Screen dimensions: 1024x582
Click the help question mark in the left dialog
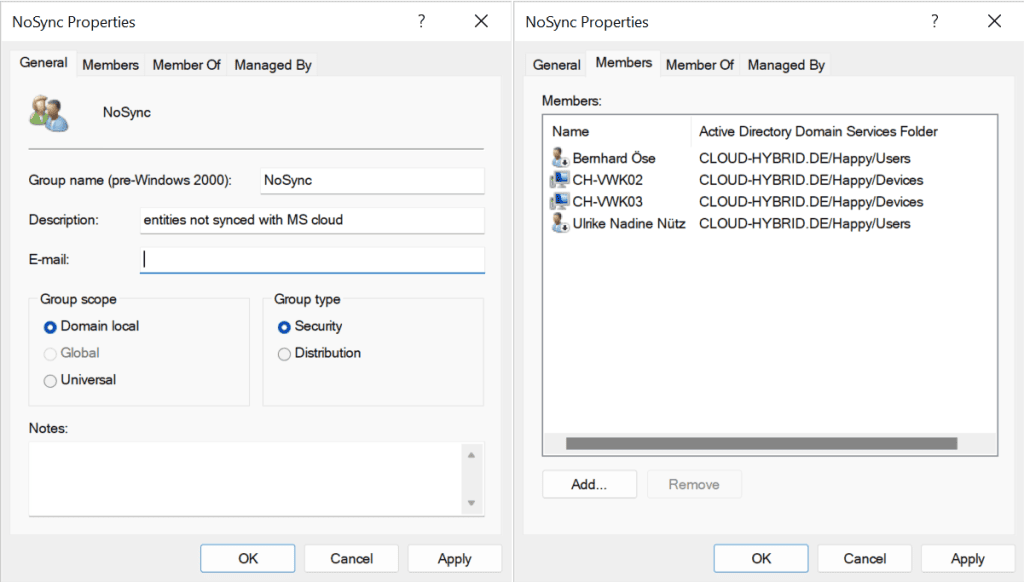pyautogui.click(x=421, y=21)
